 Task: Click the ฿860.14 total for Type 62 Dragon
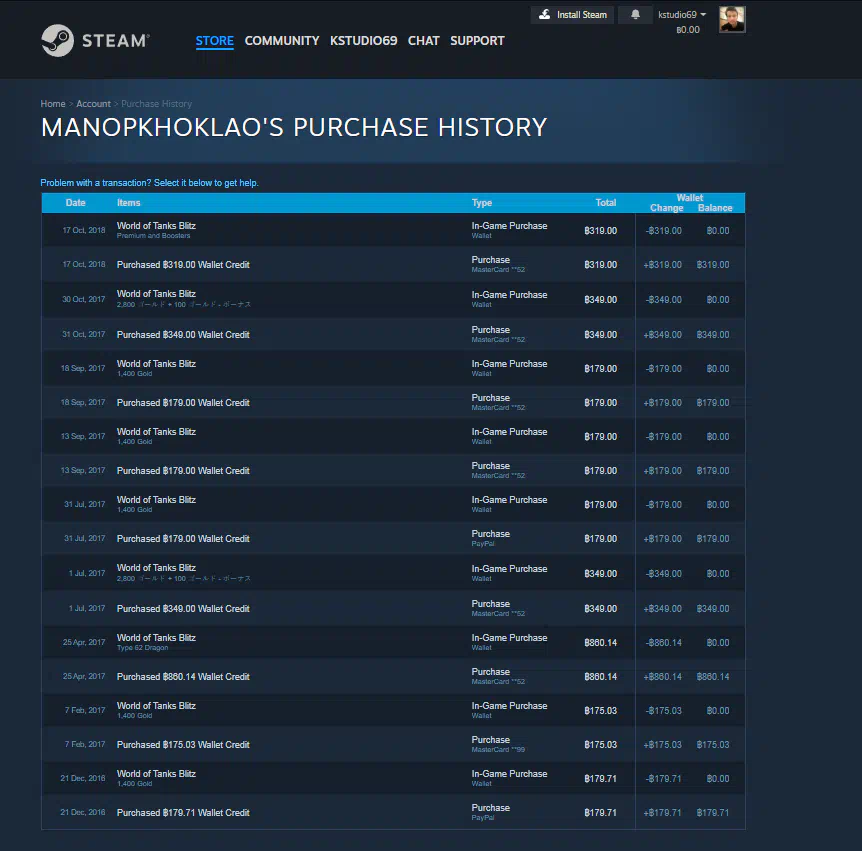(600, 643)
